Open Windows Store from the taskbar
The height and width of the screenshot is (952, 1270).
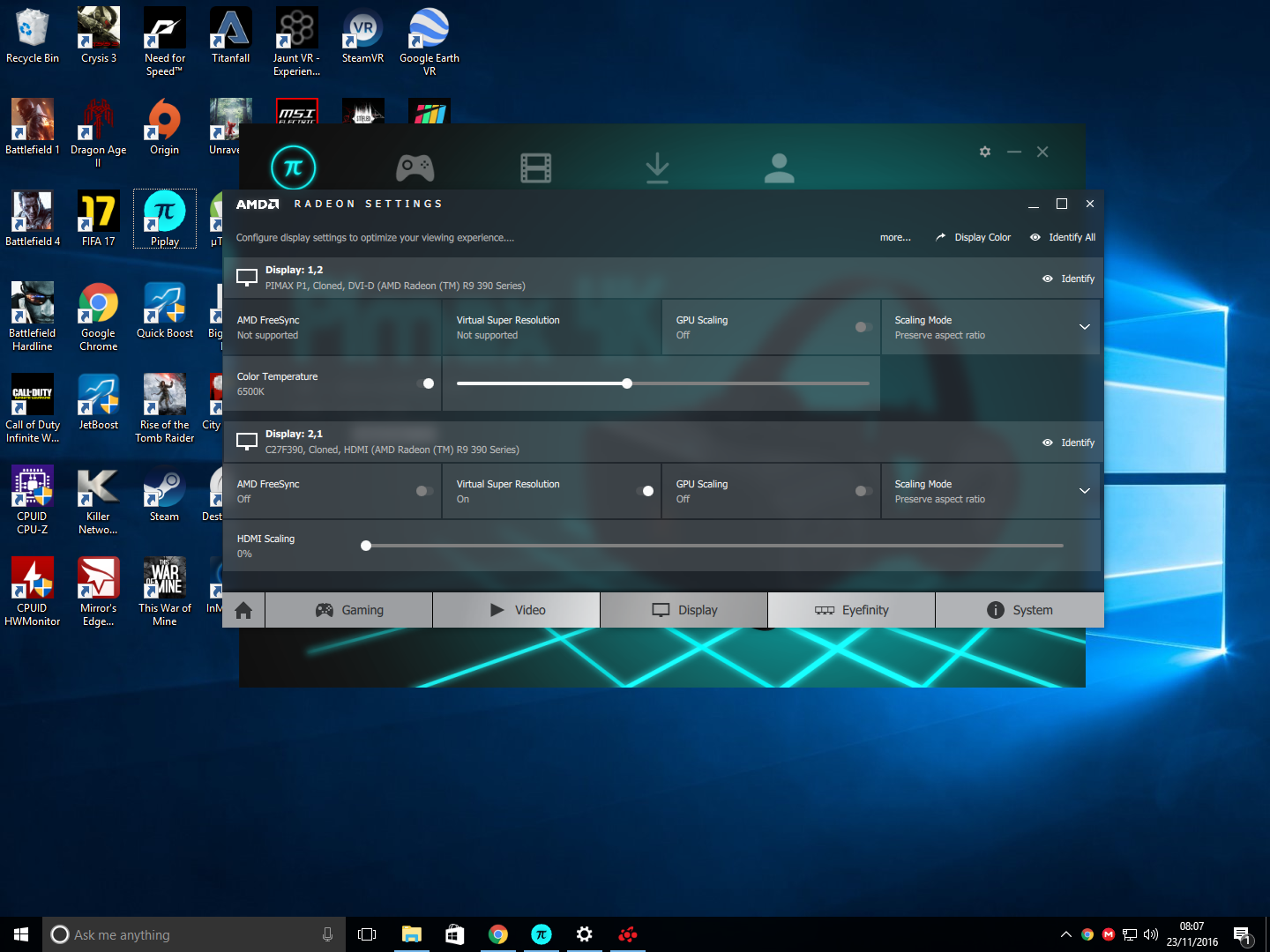tap(455, 934)
